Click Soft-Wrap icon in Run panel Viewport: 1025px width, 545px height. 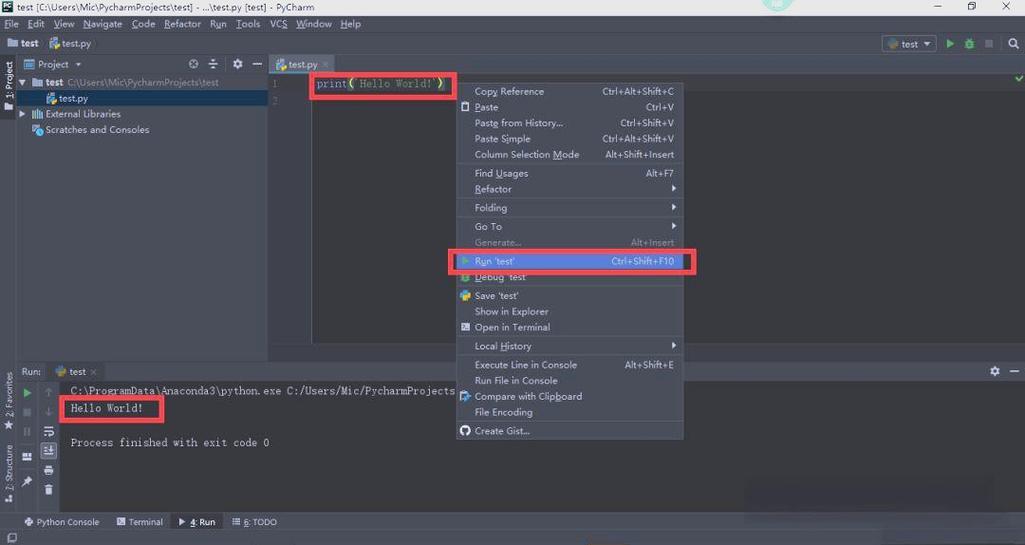(x=48, y=431)
